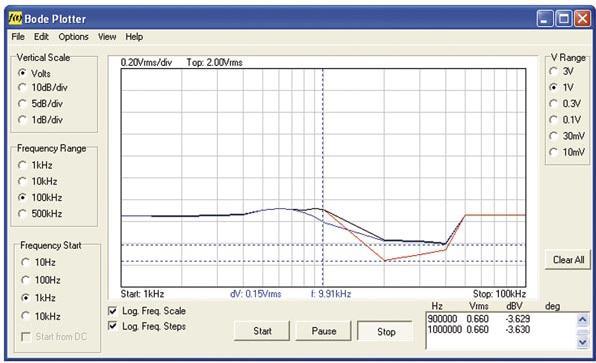This screenshot has height=363, width=596.
Task: Click the 0.20Vrms/div scale label
Action: point(146,62)
